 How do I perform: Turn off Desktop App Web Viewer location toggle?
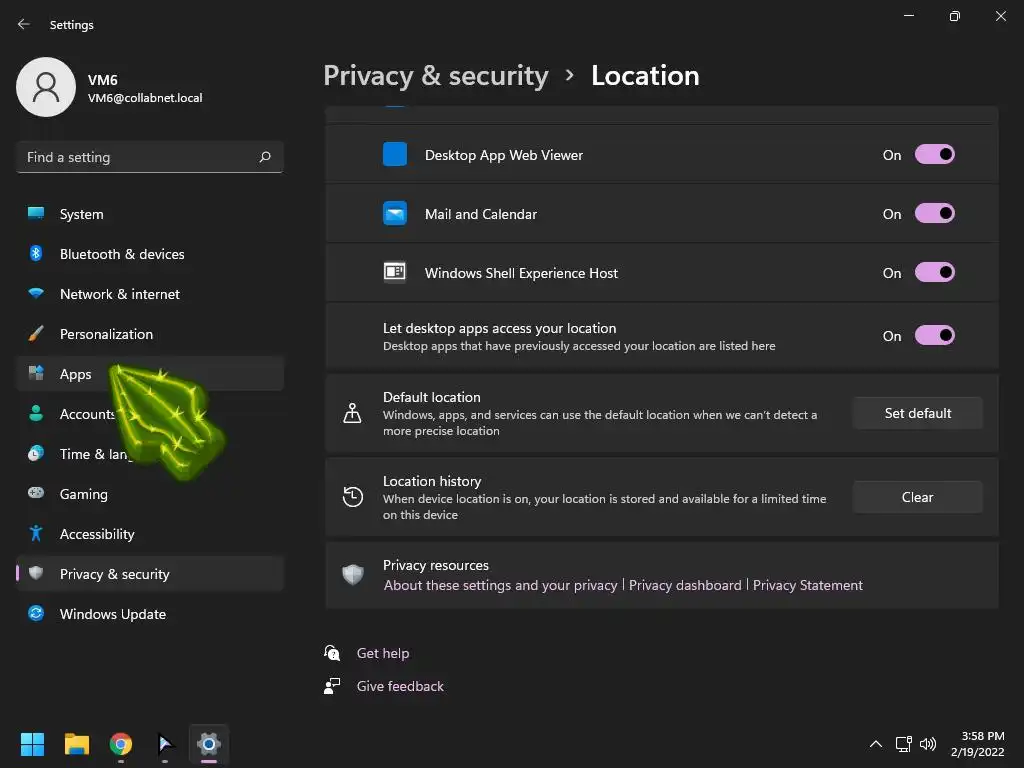pyautogui.click(x=934, y=155)
